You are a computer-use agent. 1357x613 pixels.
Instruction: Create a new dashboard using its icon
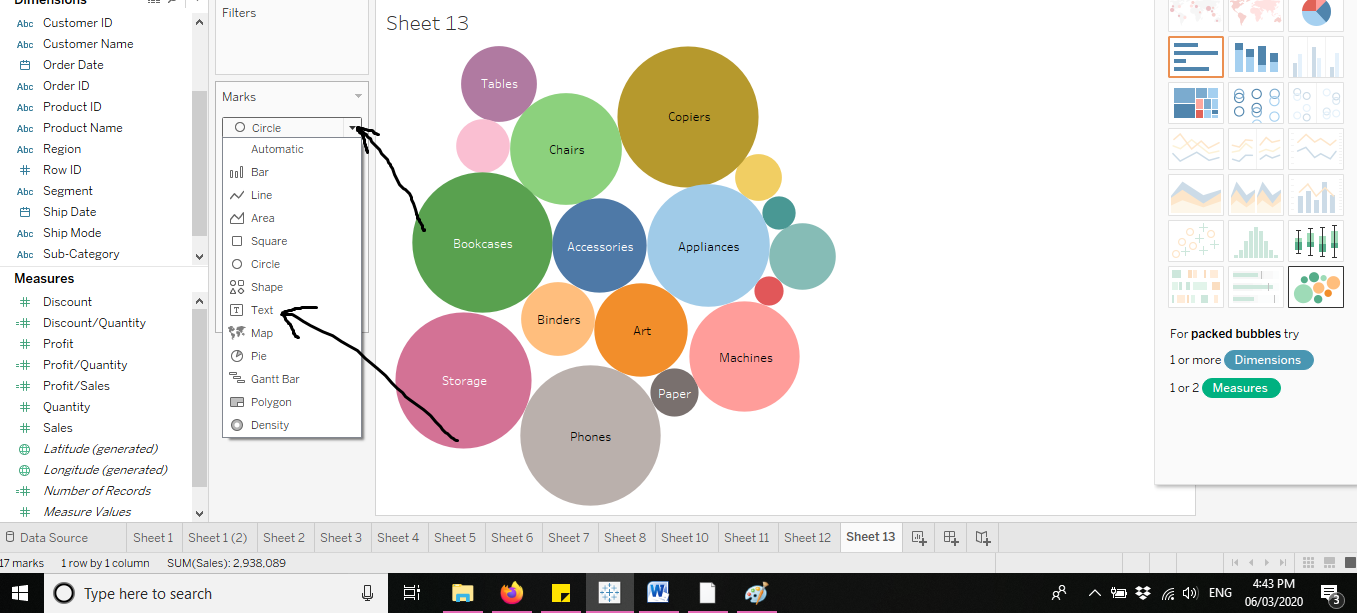click(x=949, y=537)
